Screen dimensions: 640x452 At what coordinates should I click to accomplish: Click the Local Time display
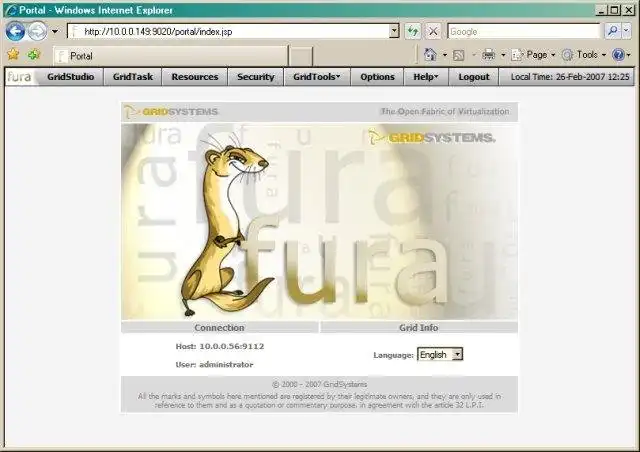570,77
